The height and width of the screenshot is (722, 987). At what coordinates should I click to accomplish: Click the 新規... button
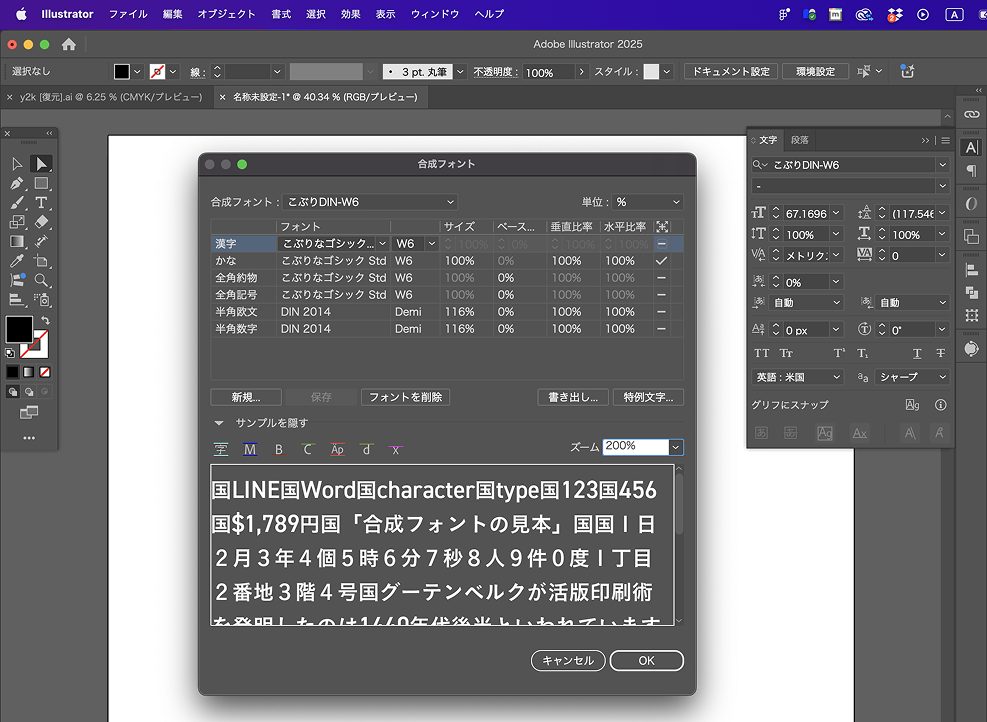(246, 397)
